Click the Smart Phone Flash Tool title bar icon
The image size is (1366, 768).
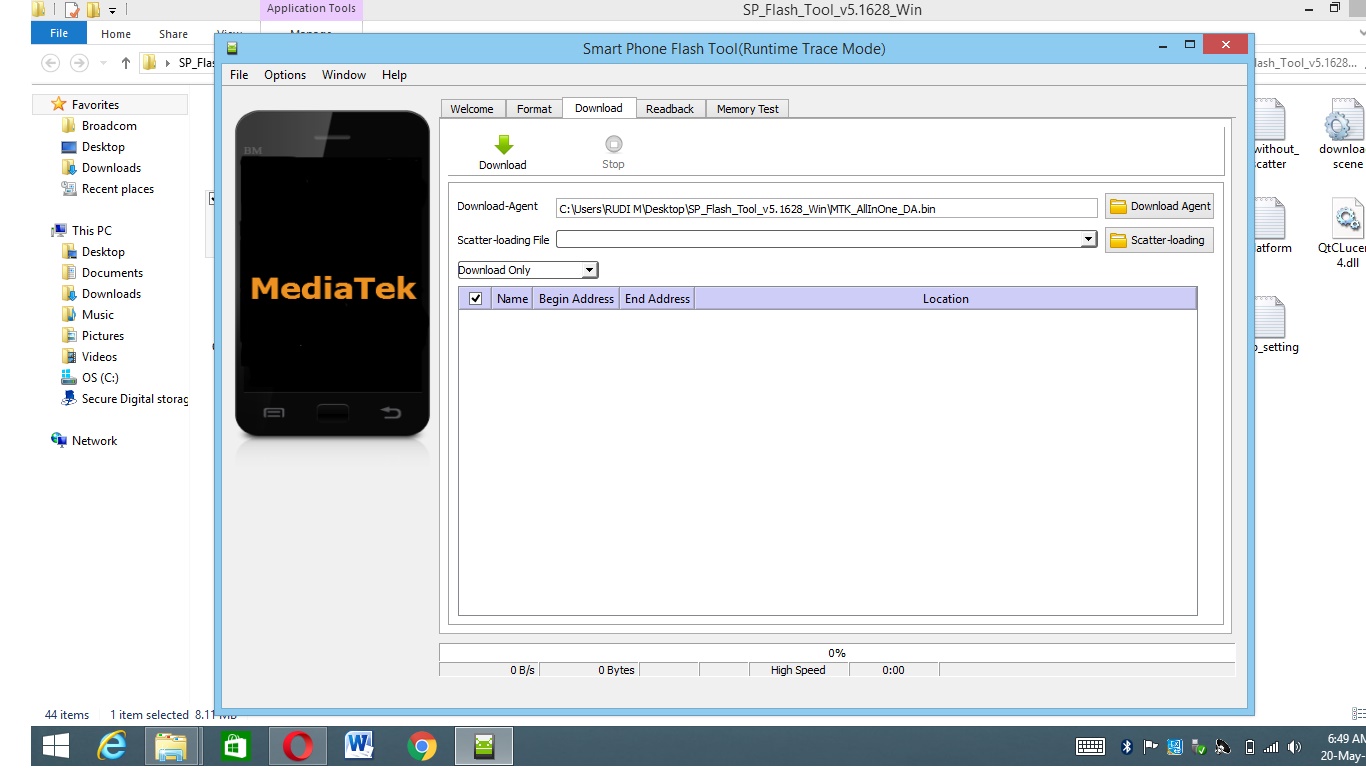point(232,48)
